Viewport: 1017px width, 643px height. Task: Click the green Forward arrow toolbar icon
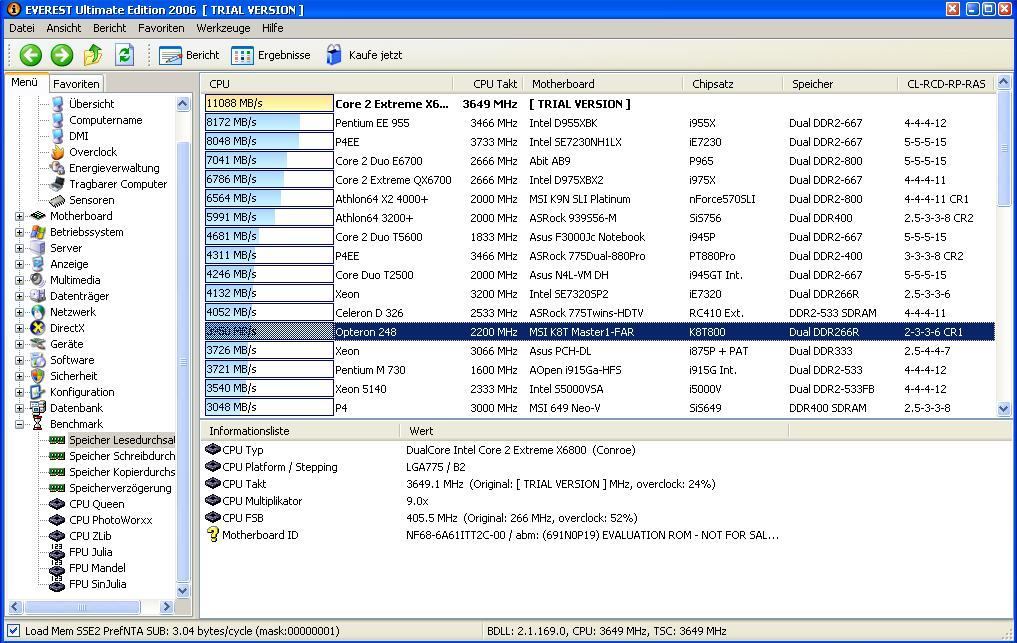tap(62, 55)
